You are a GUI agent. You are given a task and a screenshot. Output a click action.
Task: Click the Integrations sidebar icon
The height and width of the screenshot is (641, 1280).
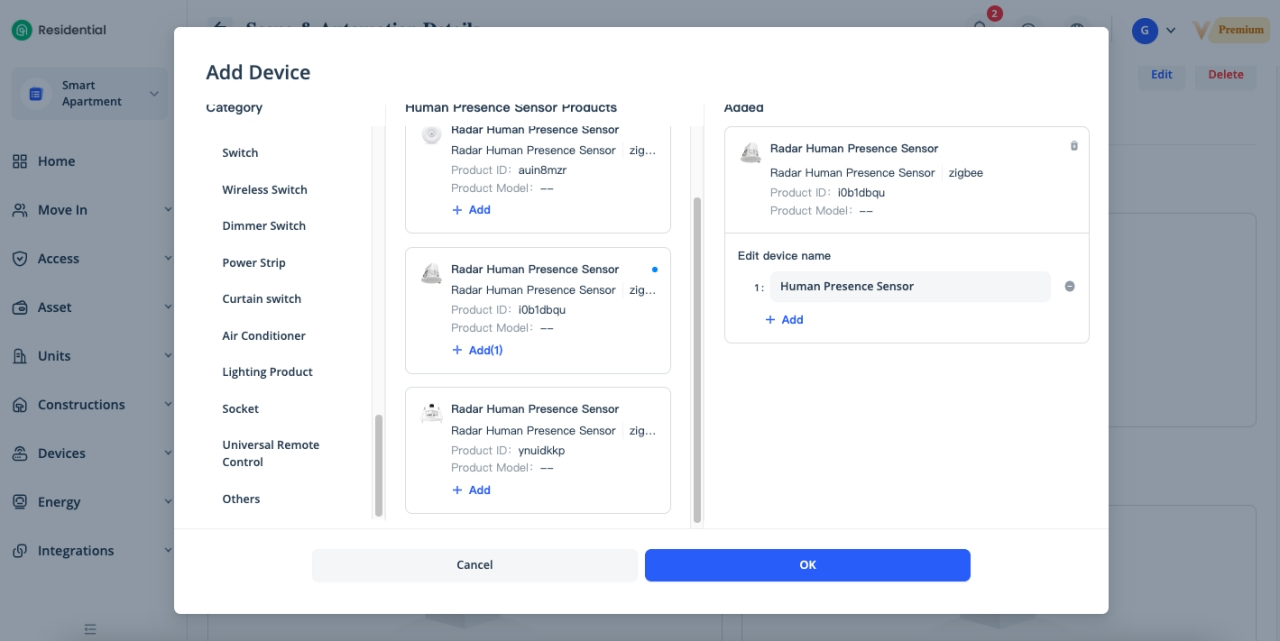point(19,551)
